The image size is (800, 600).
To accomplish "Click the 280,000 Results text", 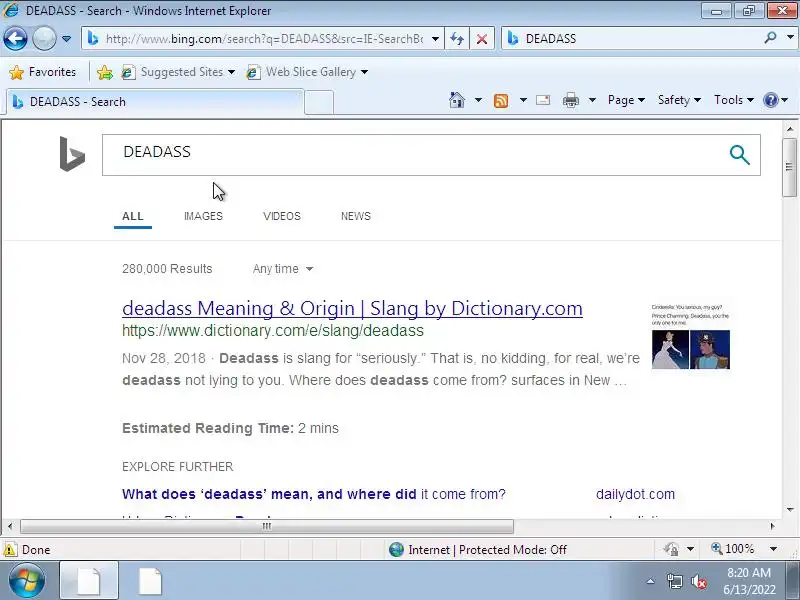I will (167, 269).
